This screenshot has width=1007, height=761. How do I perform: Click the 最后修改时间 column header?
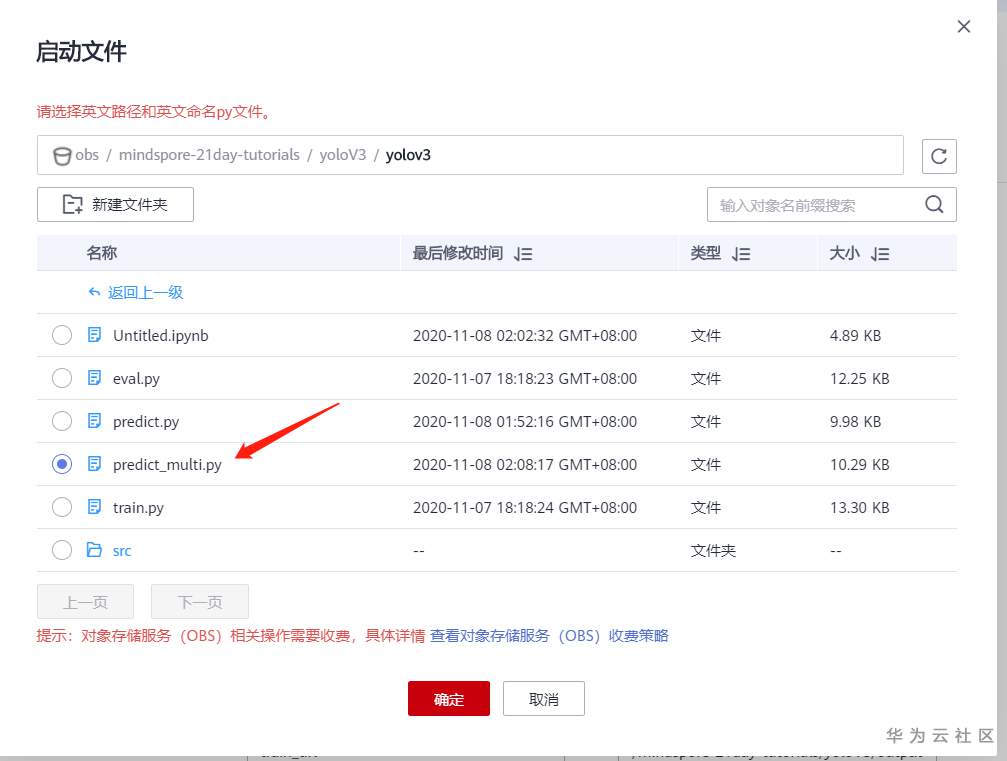pos(458,253)
